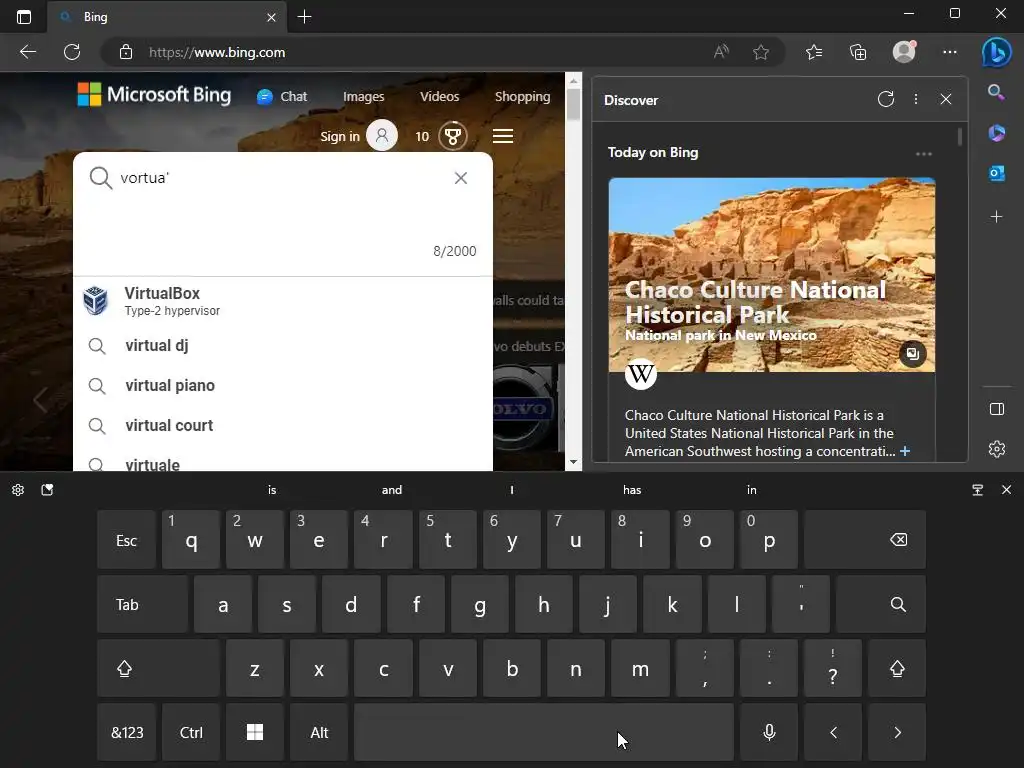Open keyboard clipboard emoji panel icon
Viewport: 1024px width, 768px height.
click(x=47, y=490)
